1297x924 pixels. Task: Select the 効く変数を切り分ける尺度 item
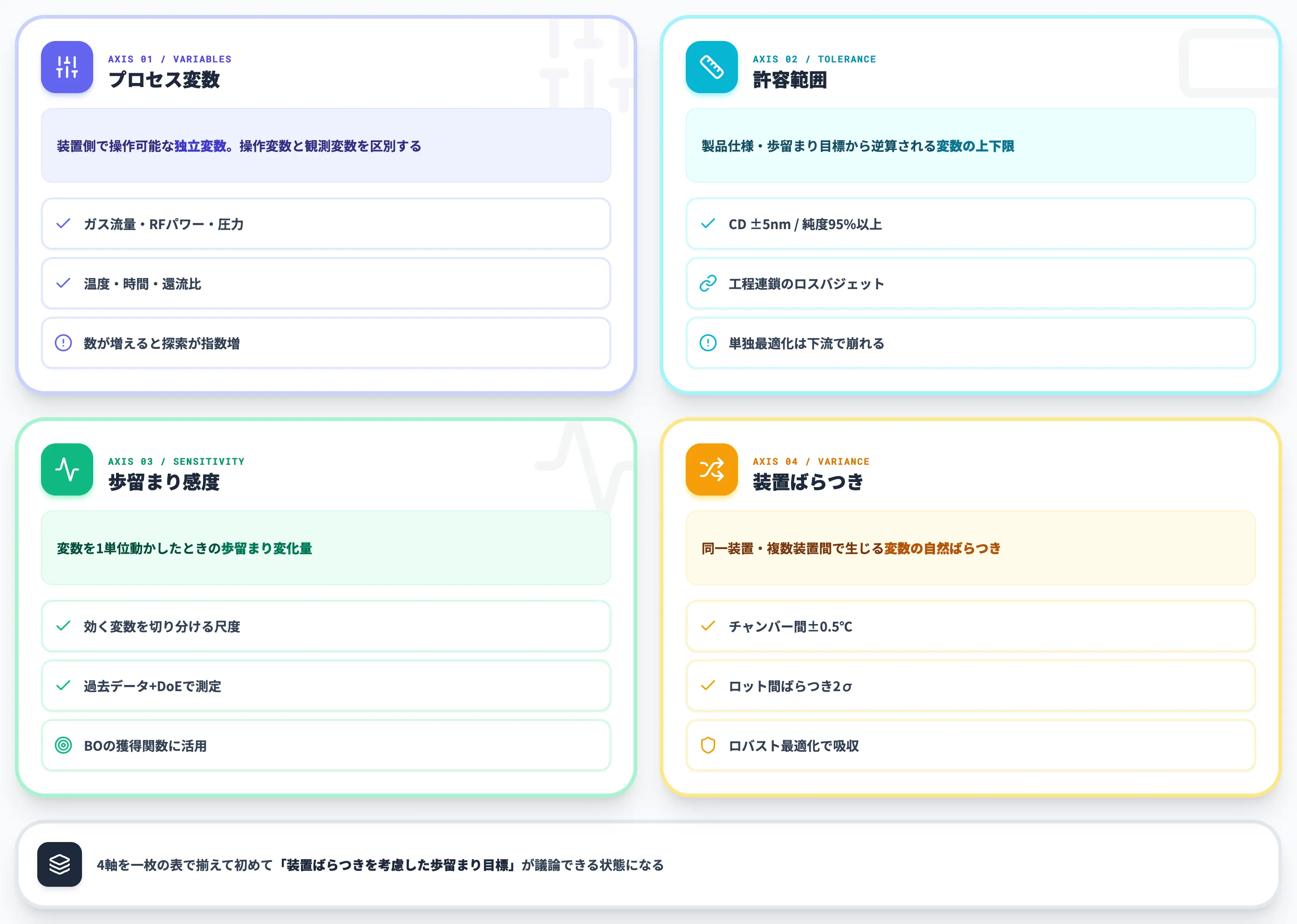(326, 626)
